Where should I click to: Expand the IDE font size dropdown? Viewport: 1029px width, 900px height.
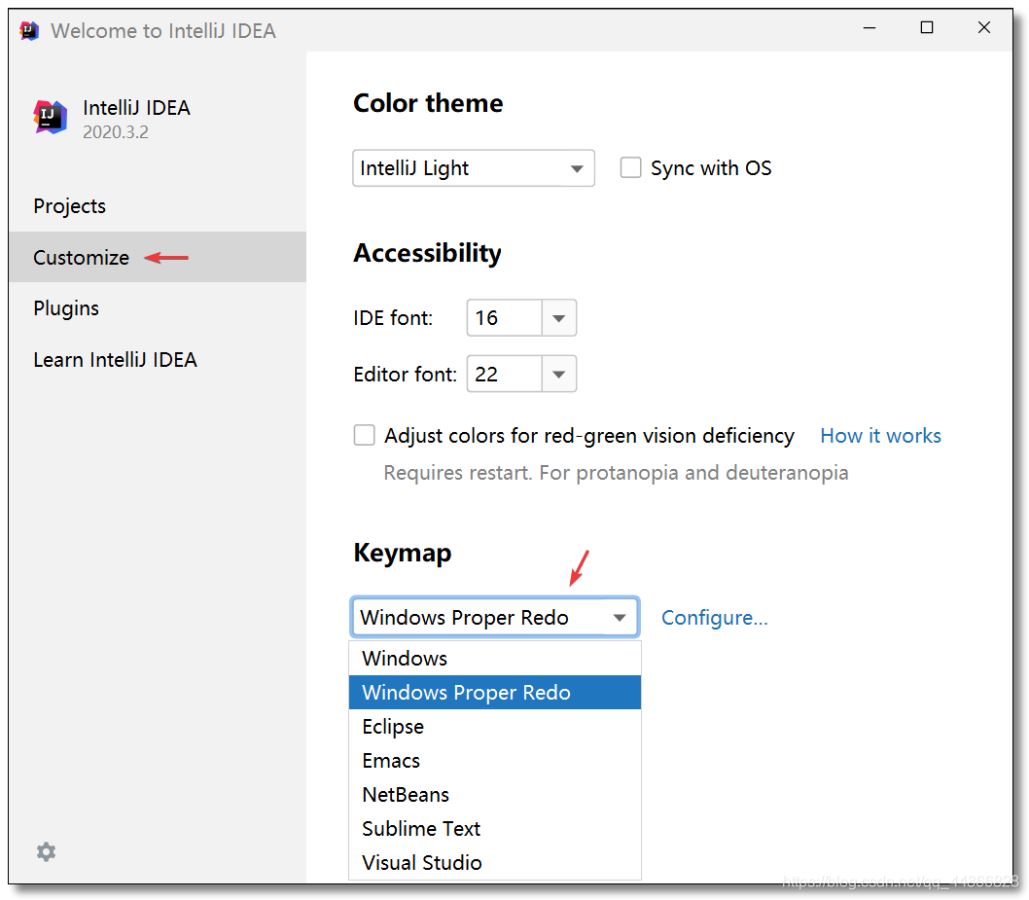(x=558, y=319)
